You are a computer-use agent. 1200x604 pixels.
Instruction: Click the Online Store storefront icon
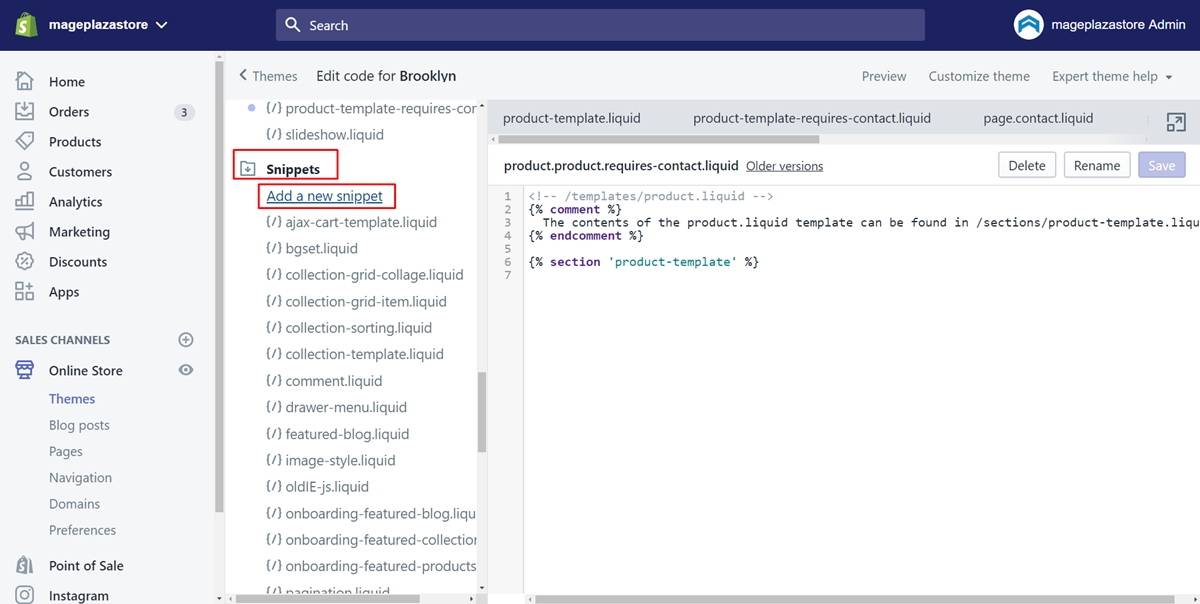click(x=25, y=370)
